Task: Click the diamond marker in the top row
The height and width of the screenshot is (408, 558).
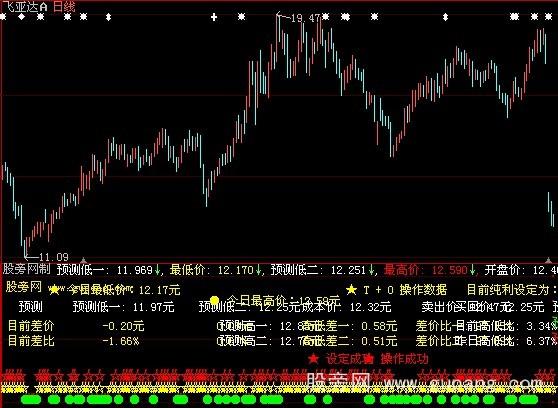Action: point(22,17)
